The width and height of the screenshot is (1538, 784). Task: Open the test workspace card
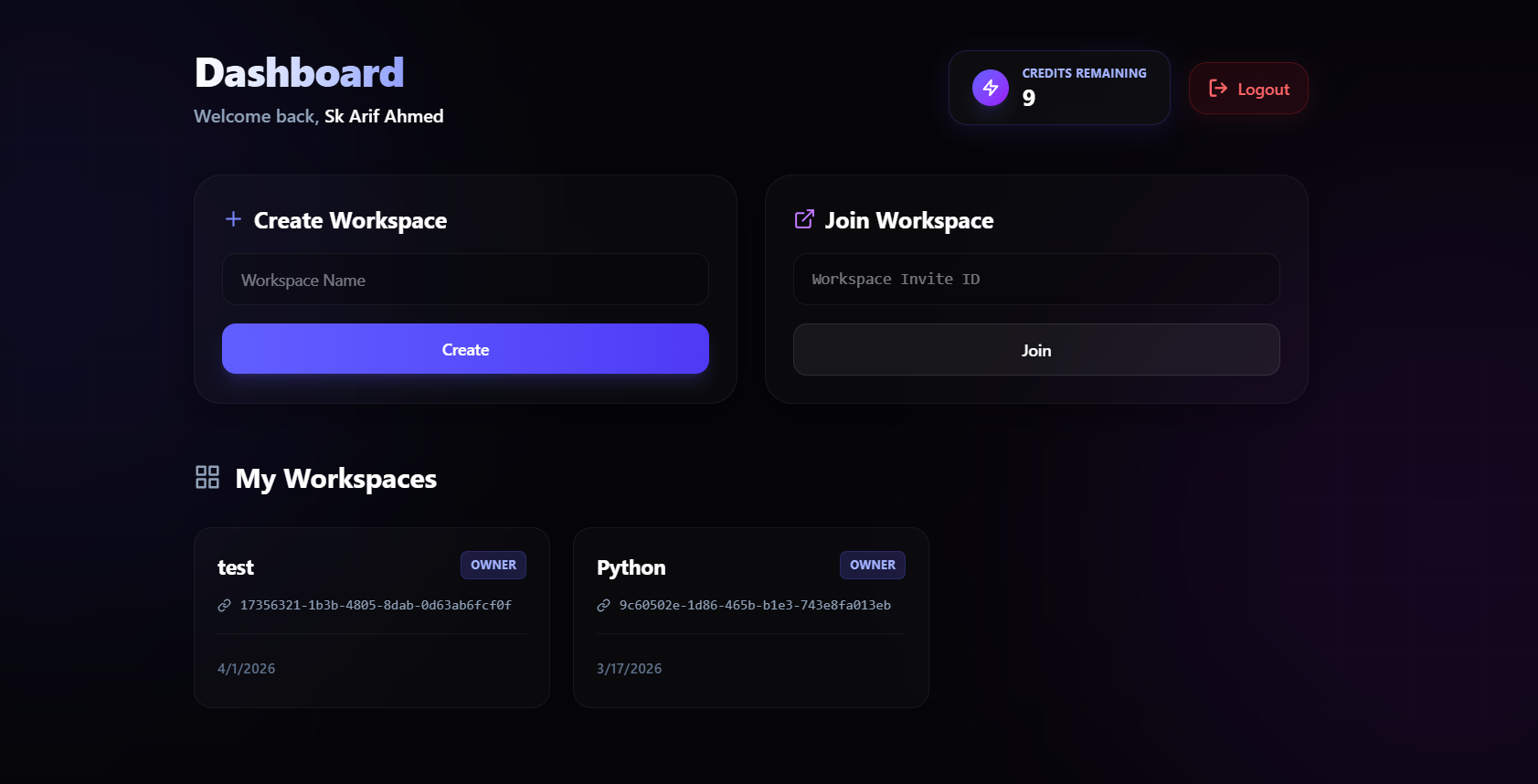371,618
